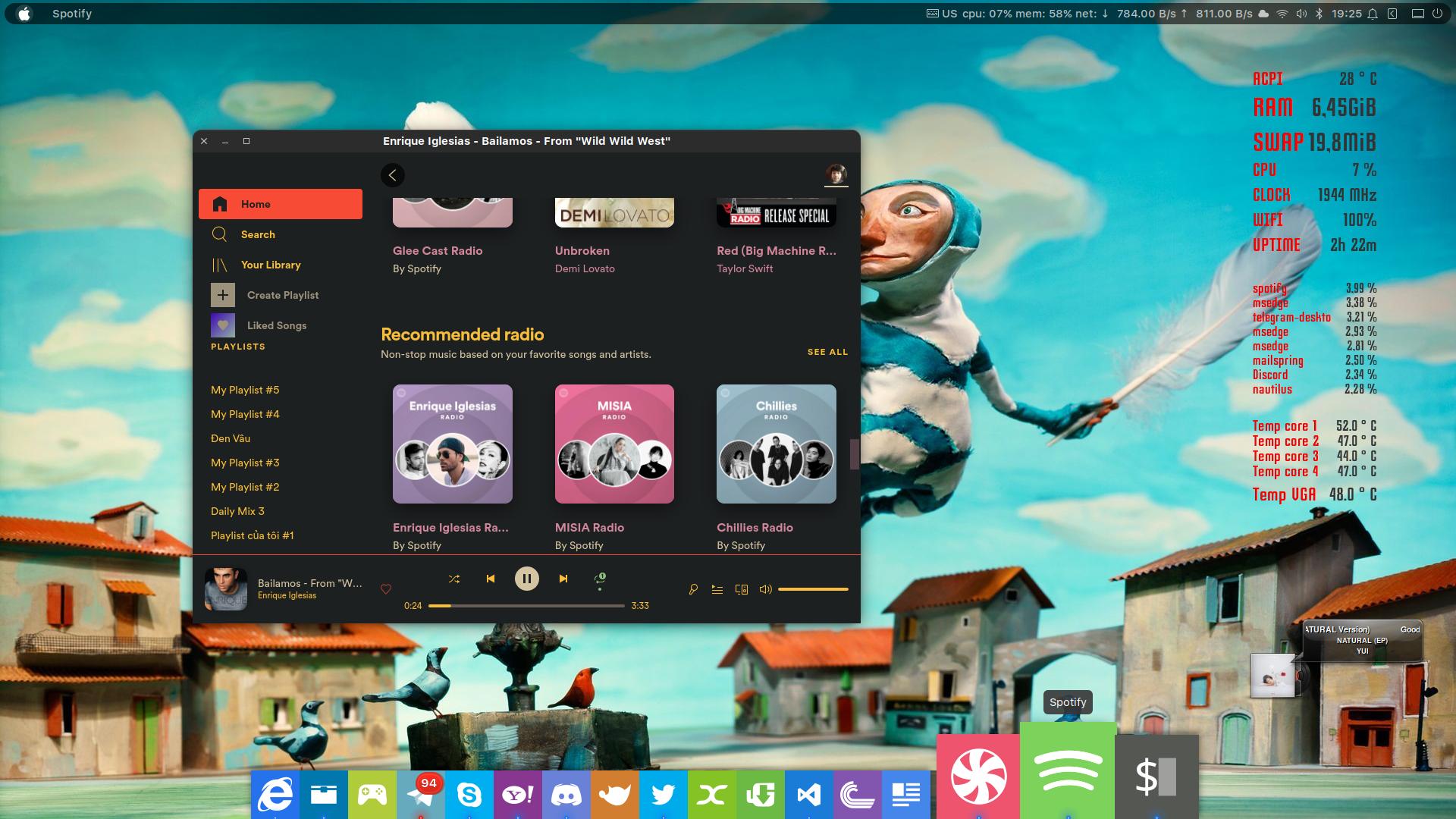The width and height of the screenshot is (1456, 819).
Task: Click the Spotify content scrollbar thumb
Action: 854,454
